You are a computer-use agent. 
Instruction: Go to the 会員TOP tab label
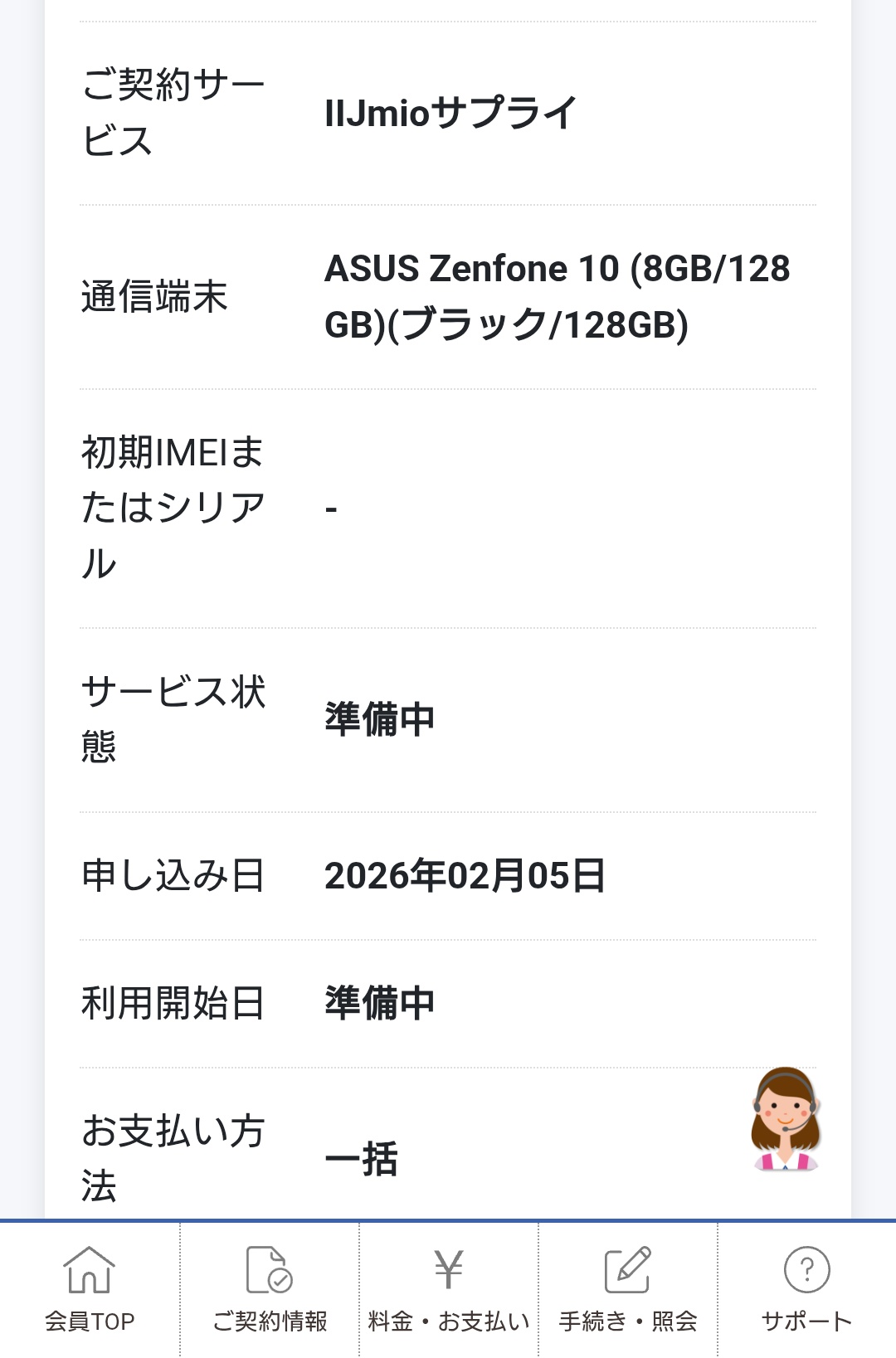[89, 1321]
